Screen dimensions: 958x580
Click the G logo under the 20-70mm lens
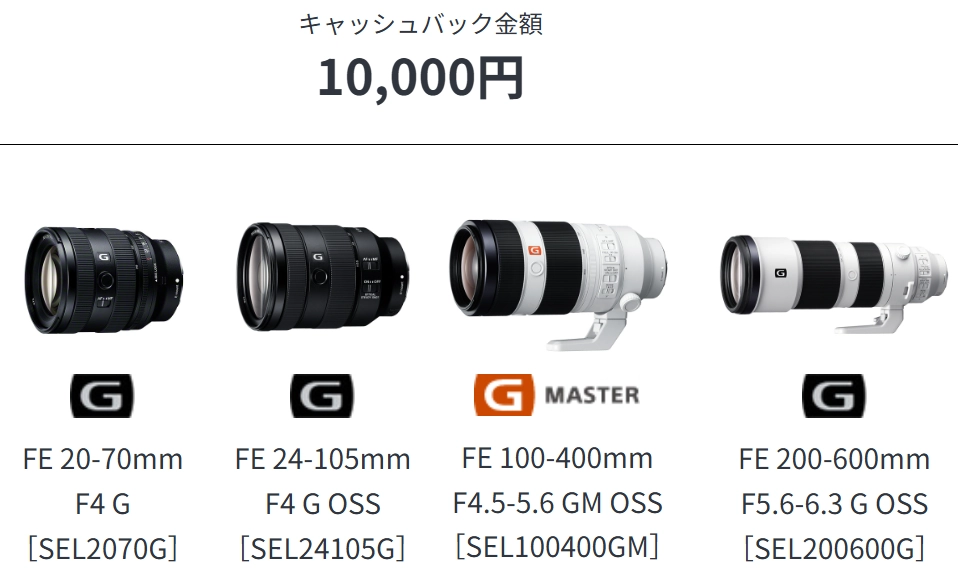[102, 396]
